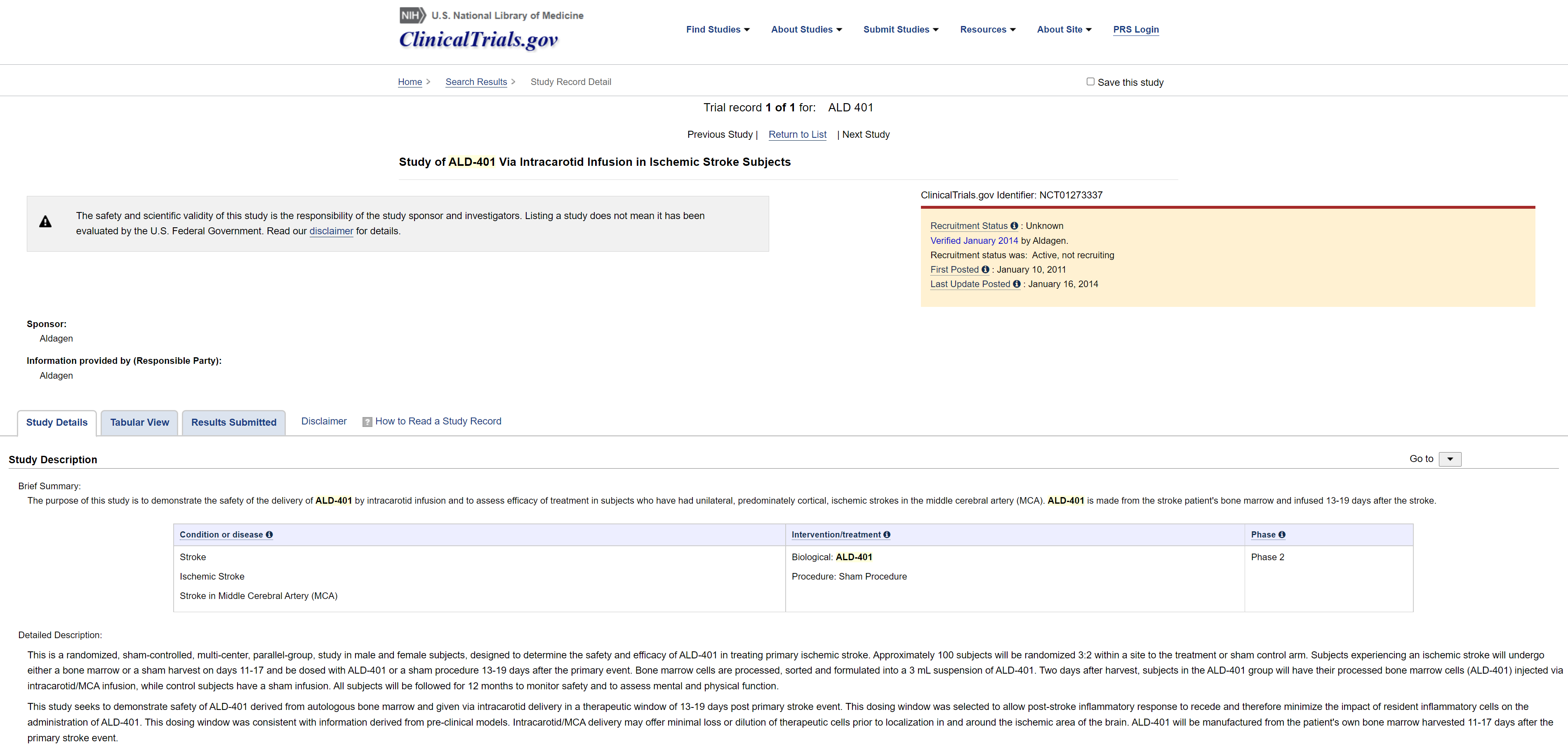This screenshot has height=745, width=1568.
Task: Click the 'Study Description' section heading
Action: [53, 460]
